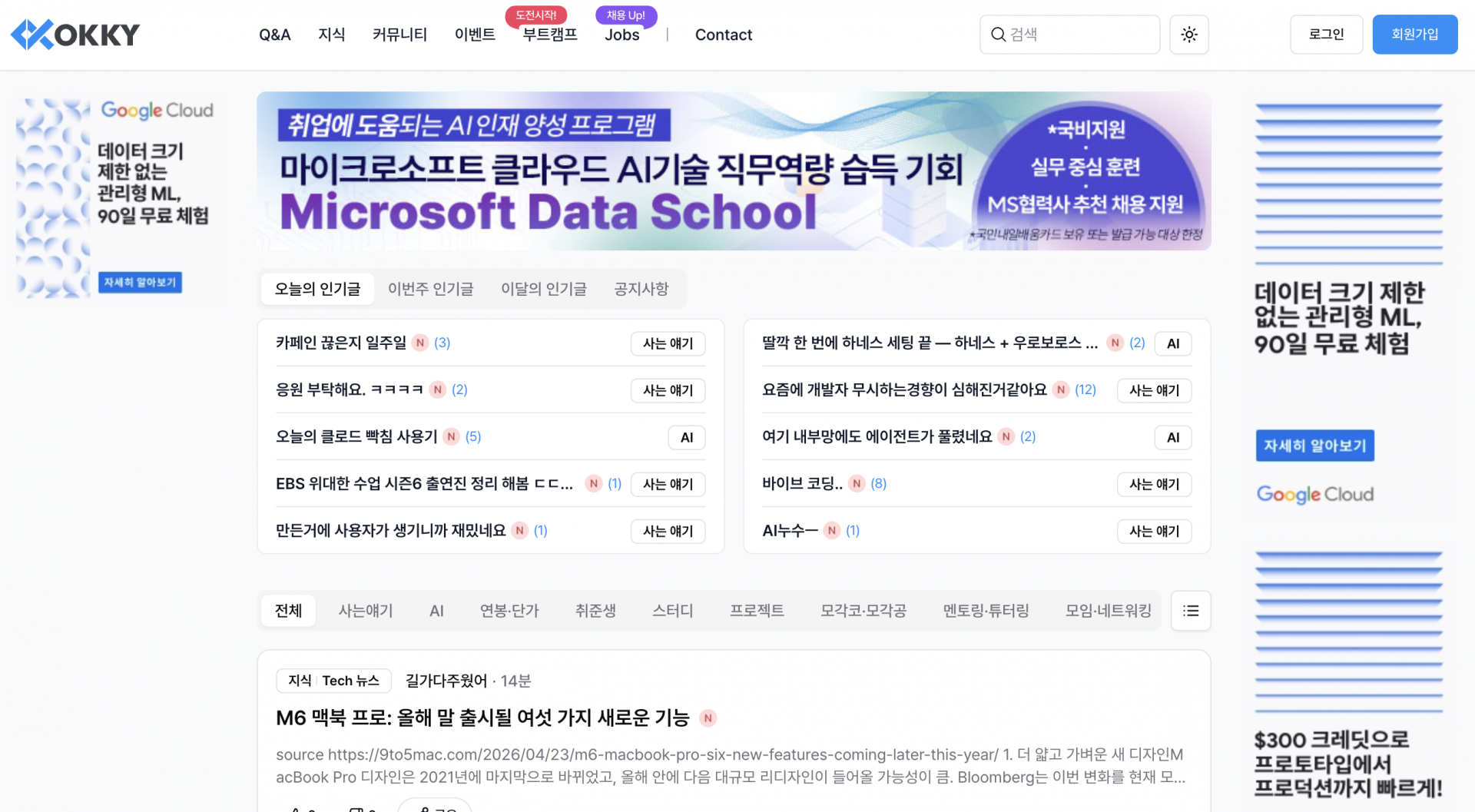Open post 요즘에 개발자 무시하는경향이 심해진거같아요

point(904,389)
